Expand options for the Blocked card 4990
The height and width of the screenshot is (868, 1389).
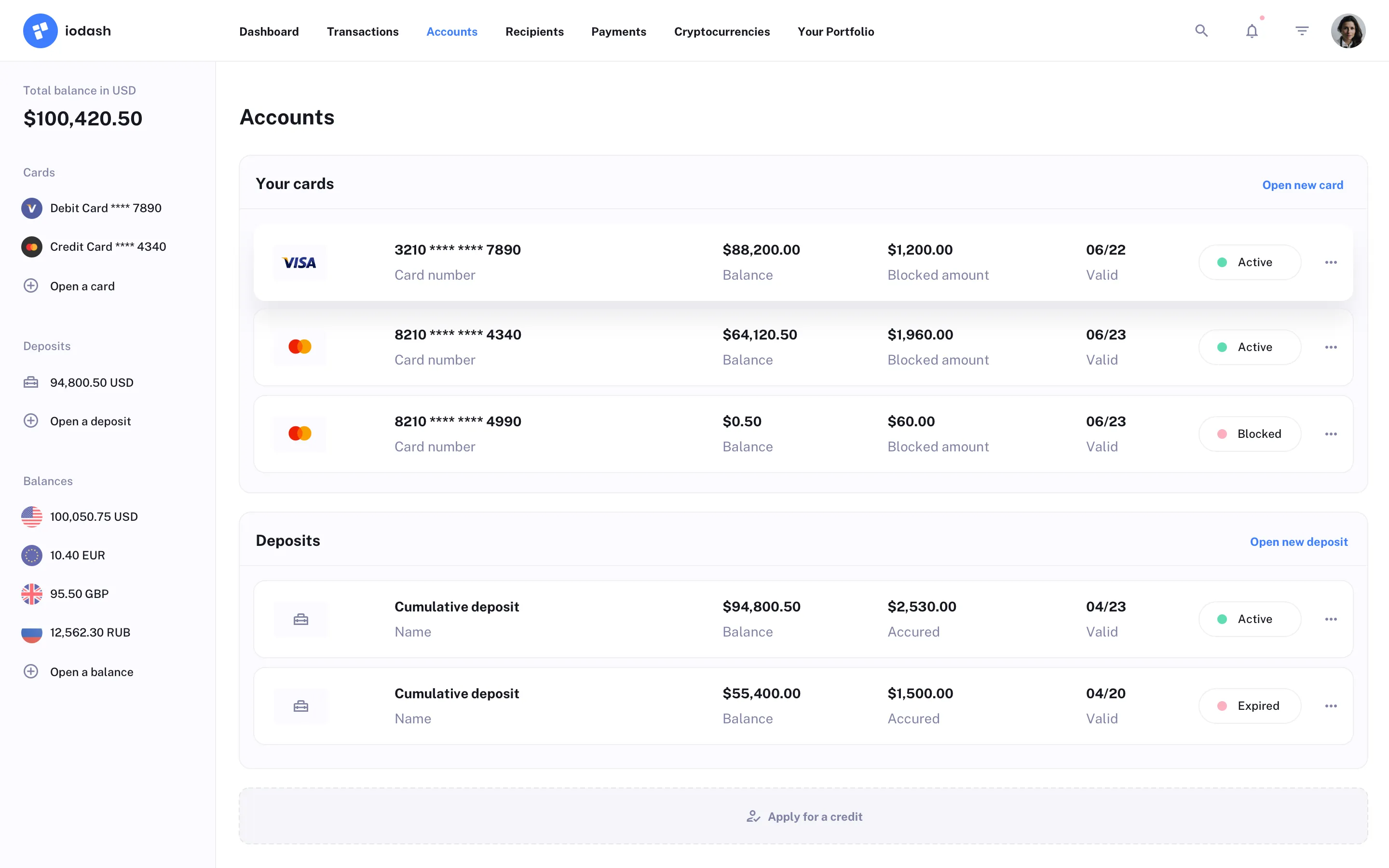click(x=1332, y=434)
